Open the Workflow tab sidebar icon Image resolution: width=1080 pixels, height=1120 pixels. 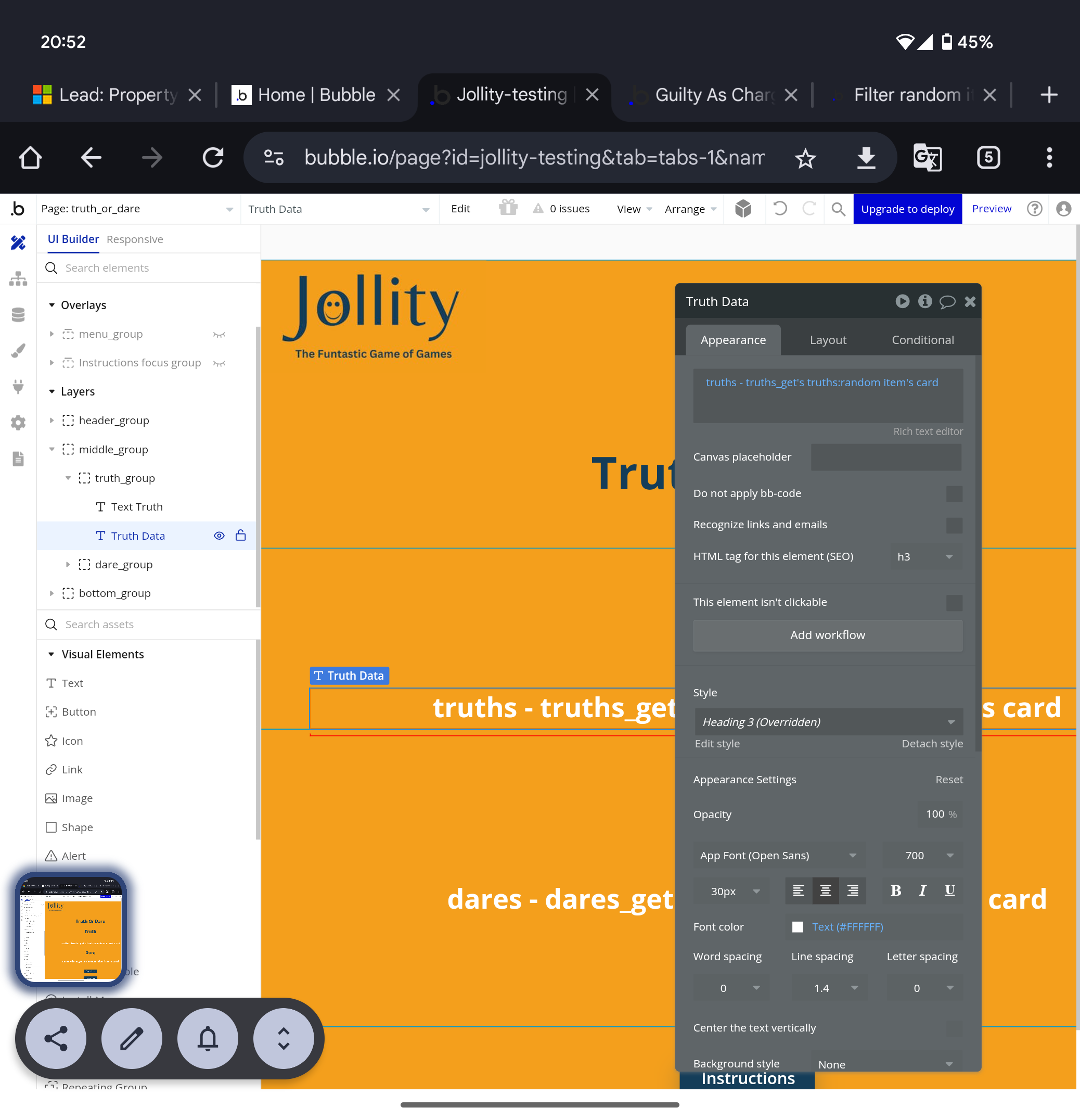pos(18,279)
